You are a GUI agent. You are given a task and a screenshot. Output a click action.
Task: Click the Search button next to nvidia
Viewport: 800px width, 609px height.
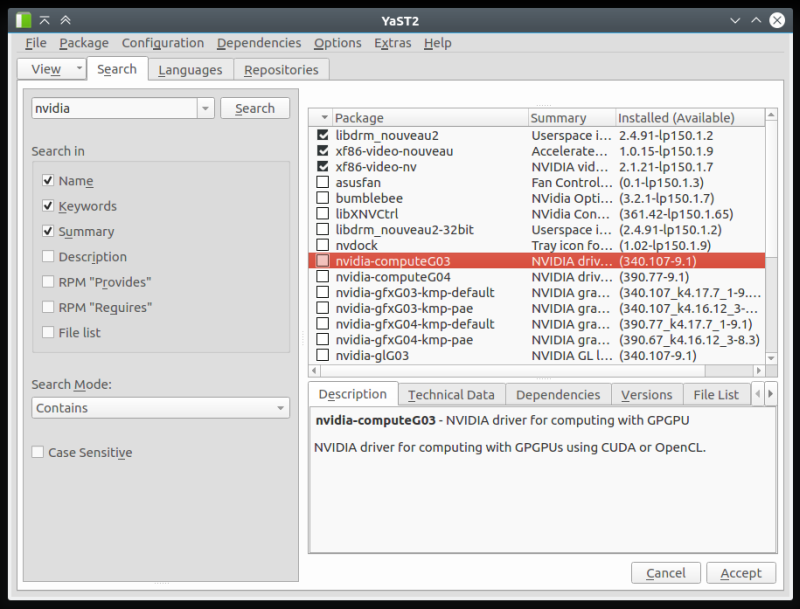click(255, 109)
